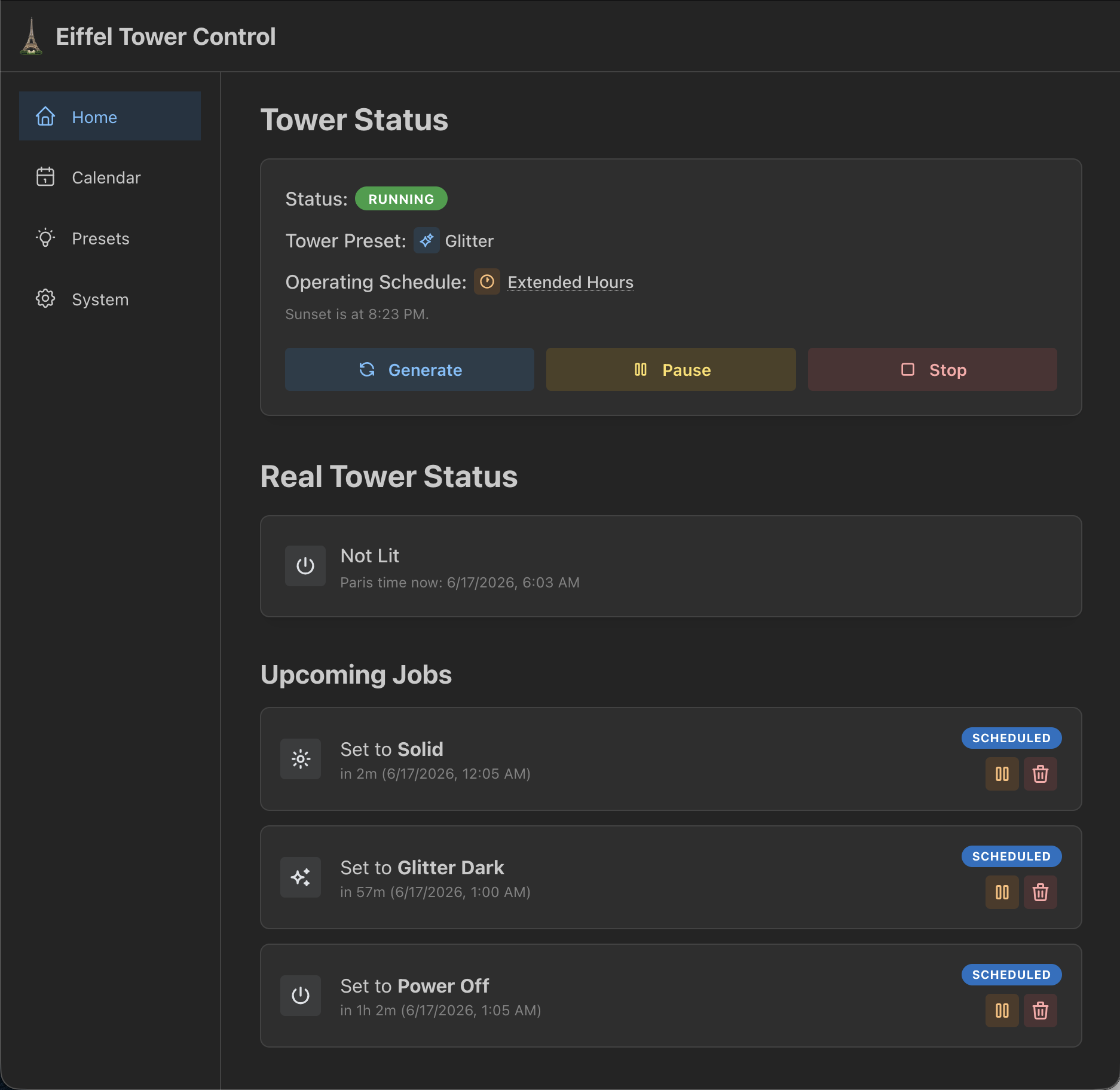The width and height of the screenshot is (1120, 1090).
Task: Go to the Presets page
Action: pos(110,238)
